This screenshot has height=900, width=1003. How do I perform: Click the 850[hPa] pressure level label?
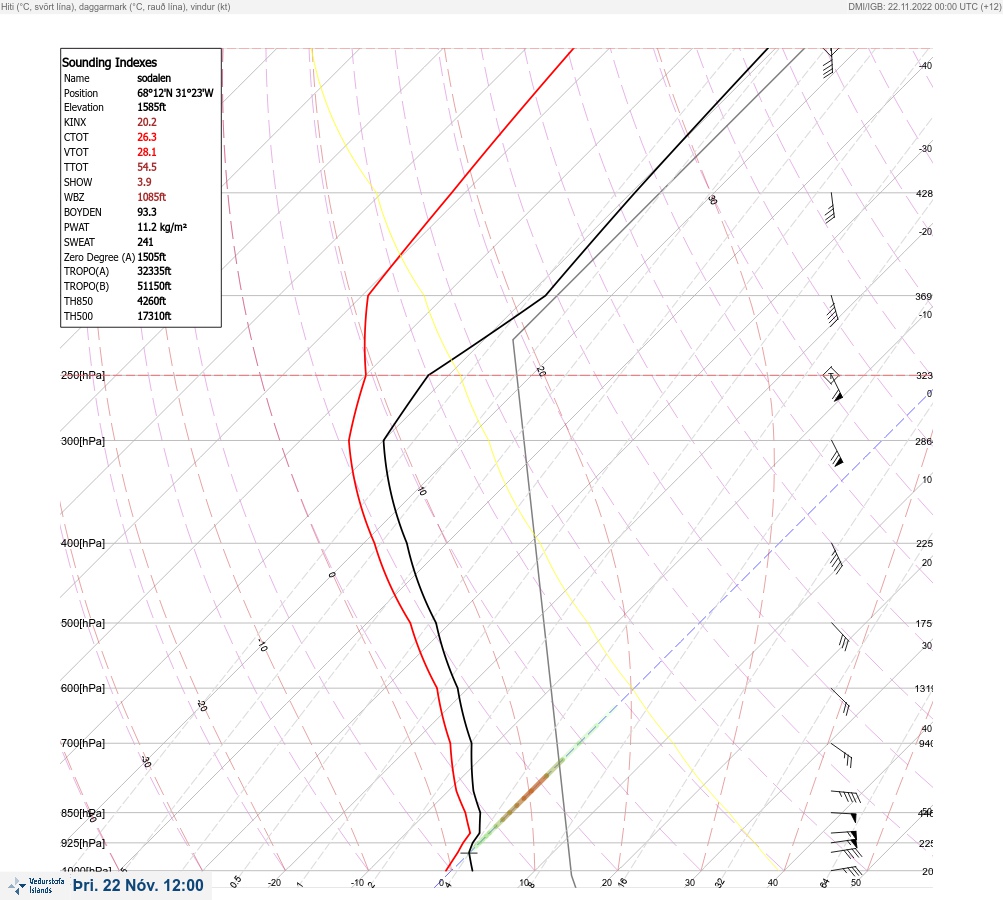[83, 813]
